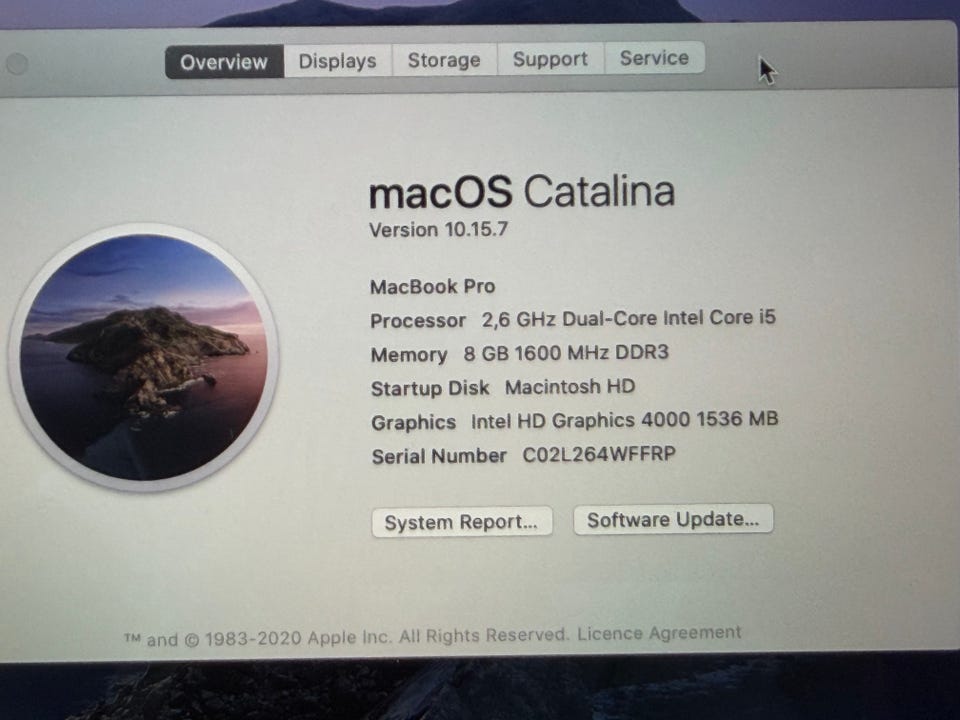Click the Graphics label
The height and width of the screenshot is (720, 960).
pyautogui.click(x=413, y=422)
